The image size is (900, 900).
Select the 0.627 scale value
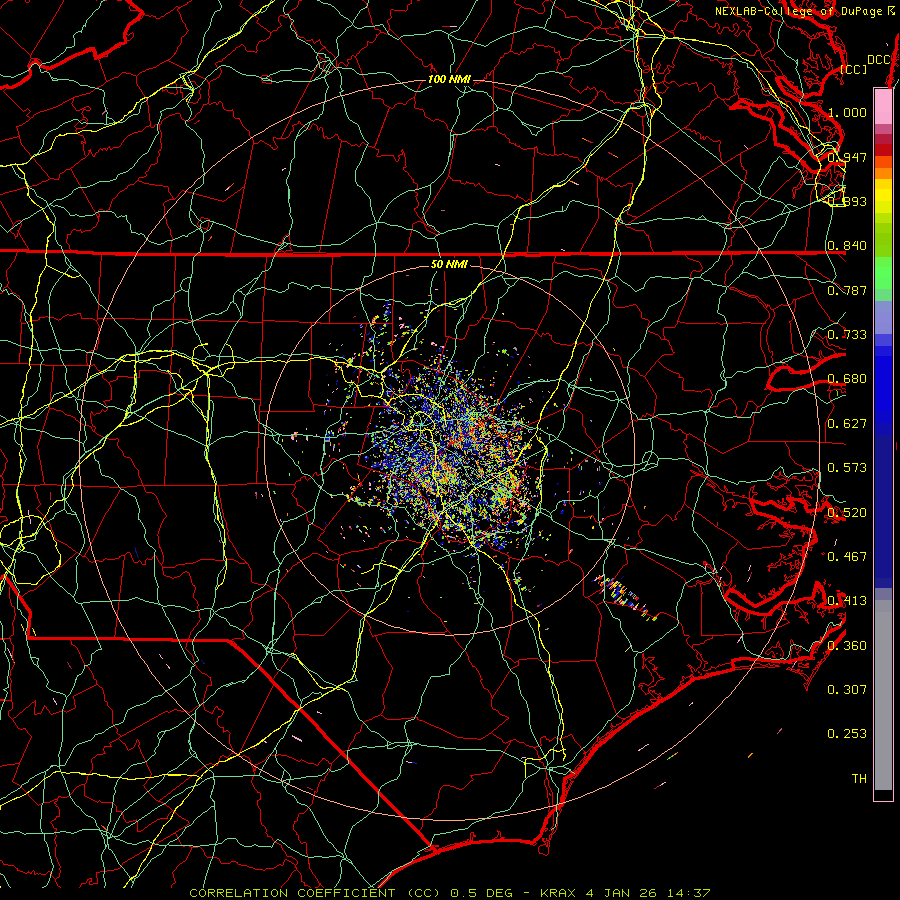tap(847, 424)
